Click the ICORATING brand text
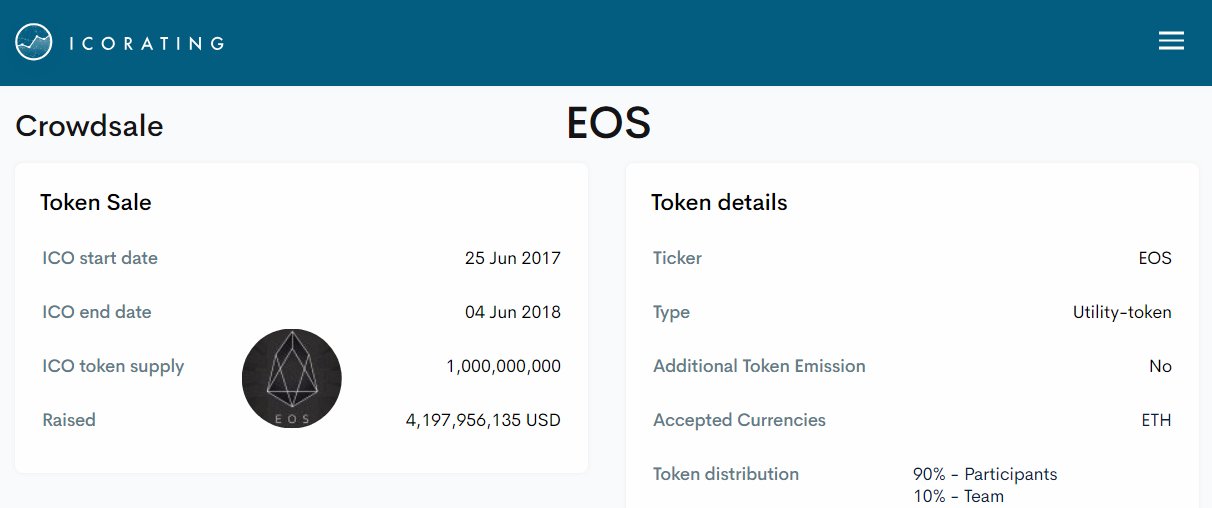This screenshot has width=1212, height=508. tap(146, 43)
